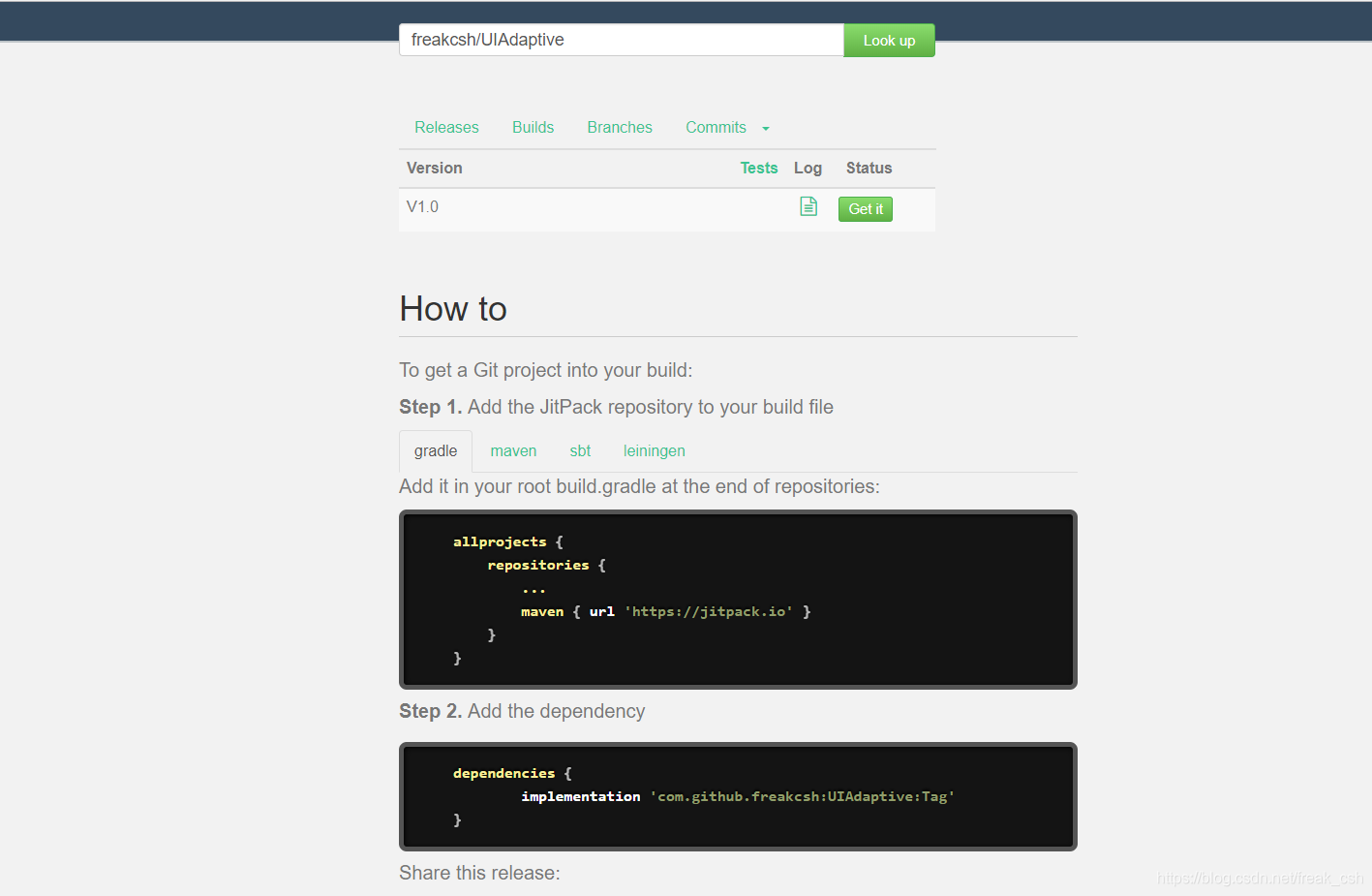Focus the freakcsh/UIAdaptive repository search field
Viewport: 1372px width, 896px height.
(x=622, y=40)
